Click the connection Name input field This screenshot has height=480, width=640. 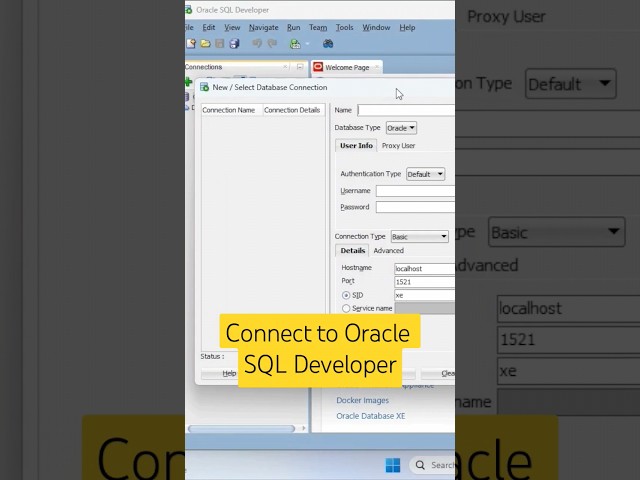[406, 110]
